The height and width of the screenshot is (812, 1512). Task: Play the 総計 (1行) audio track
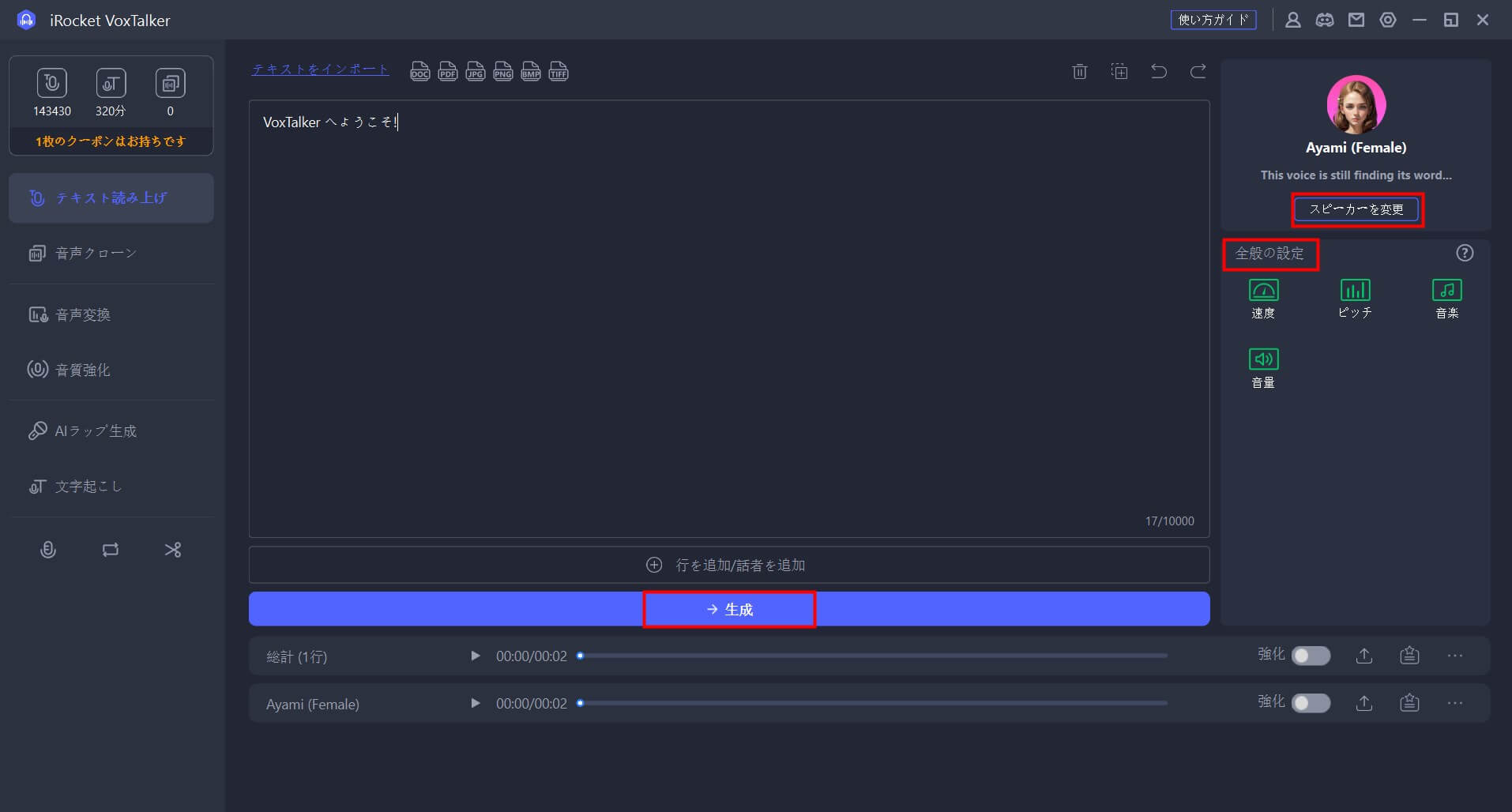pyautogui.click(x=475, y=656)
